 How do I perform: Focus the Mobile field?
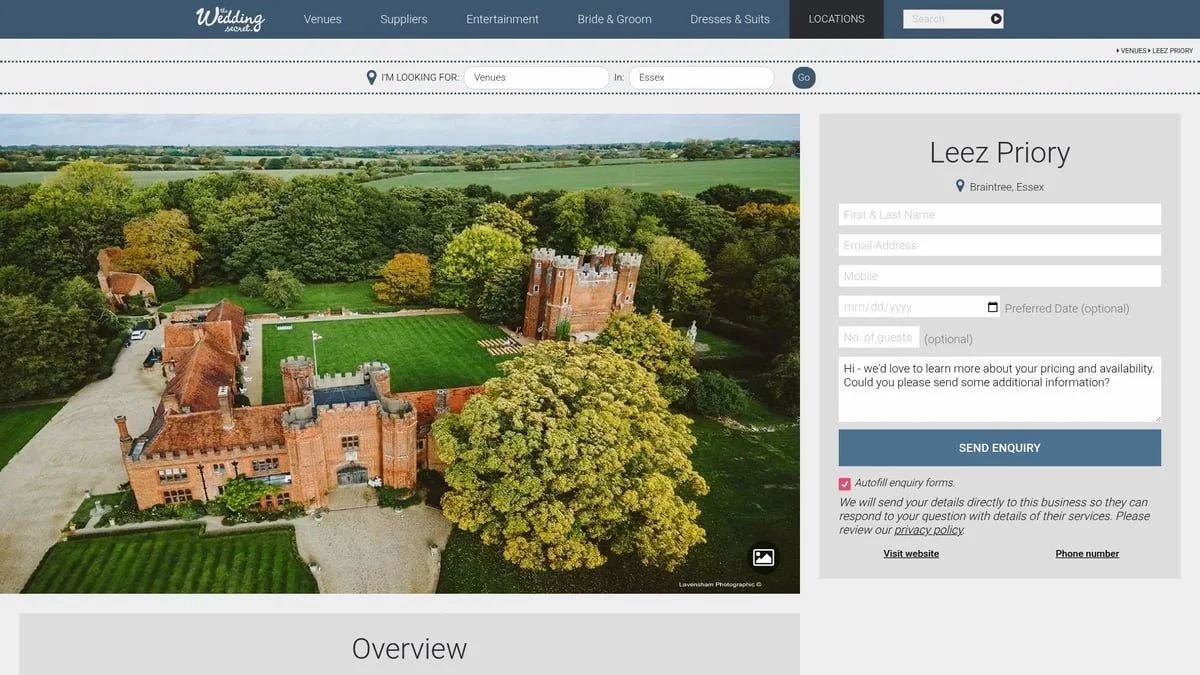(x=1000, y=276)
